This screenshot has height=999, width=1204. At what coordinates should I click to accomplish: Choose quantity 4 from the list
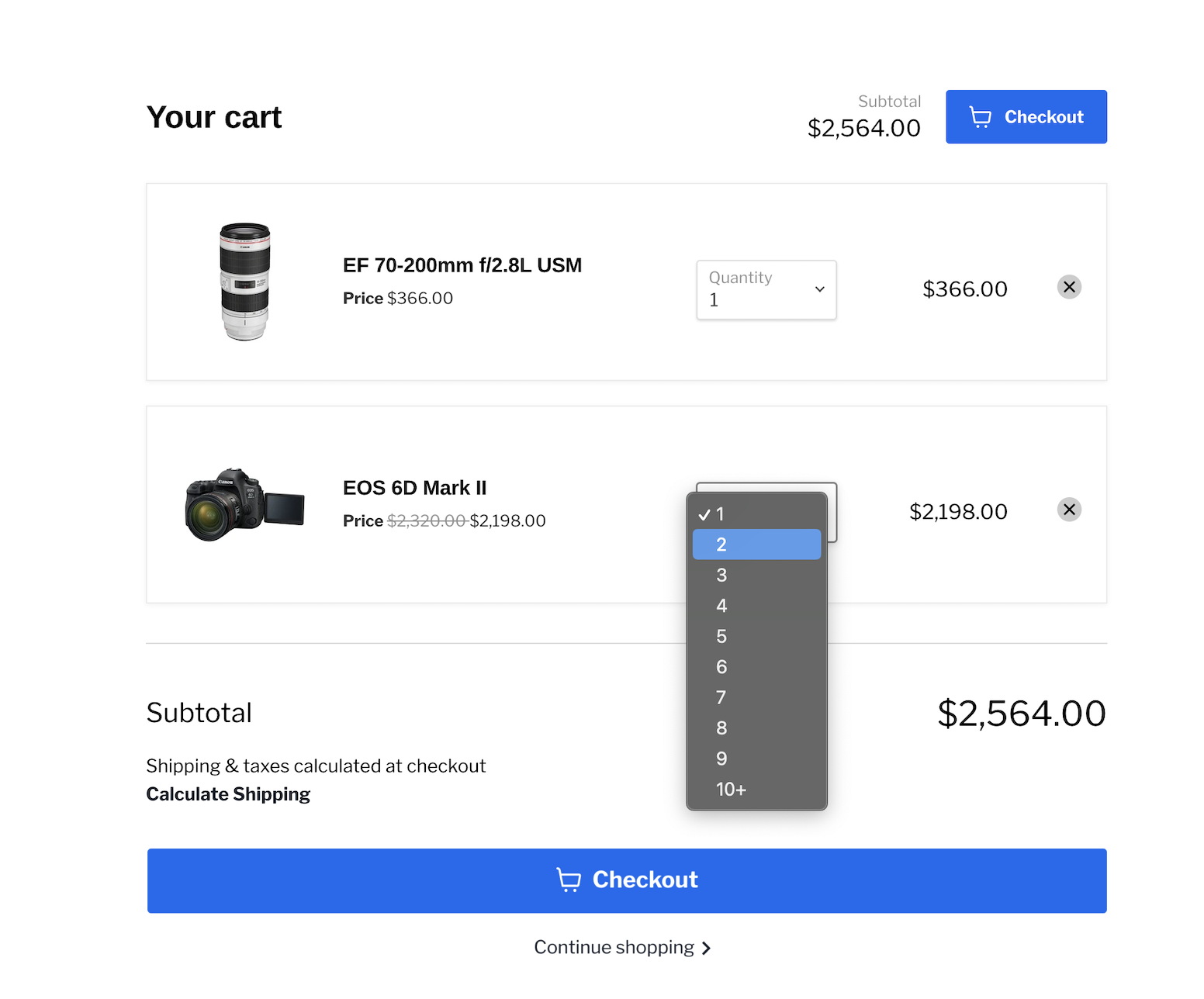(756, 606)
